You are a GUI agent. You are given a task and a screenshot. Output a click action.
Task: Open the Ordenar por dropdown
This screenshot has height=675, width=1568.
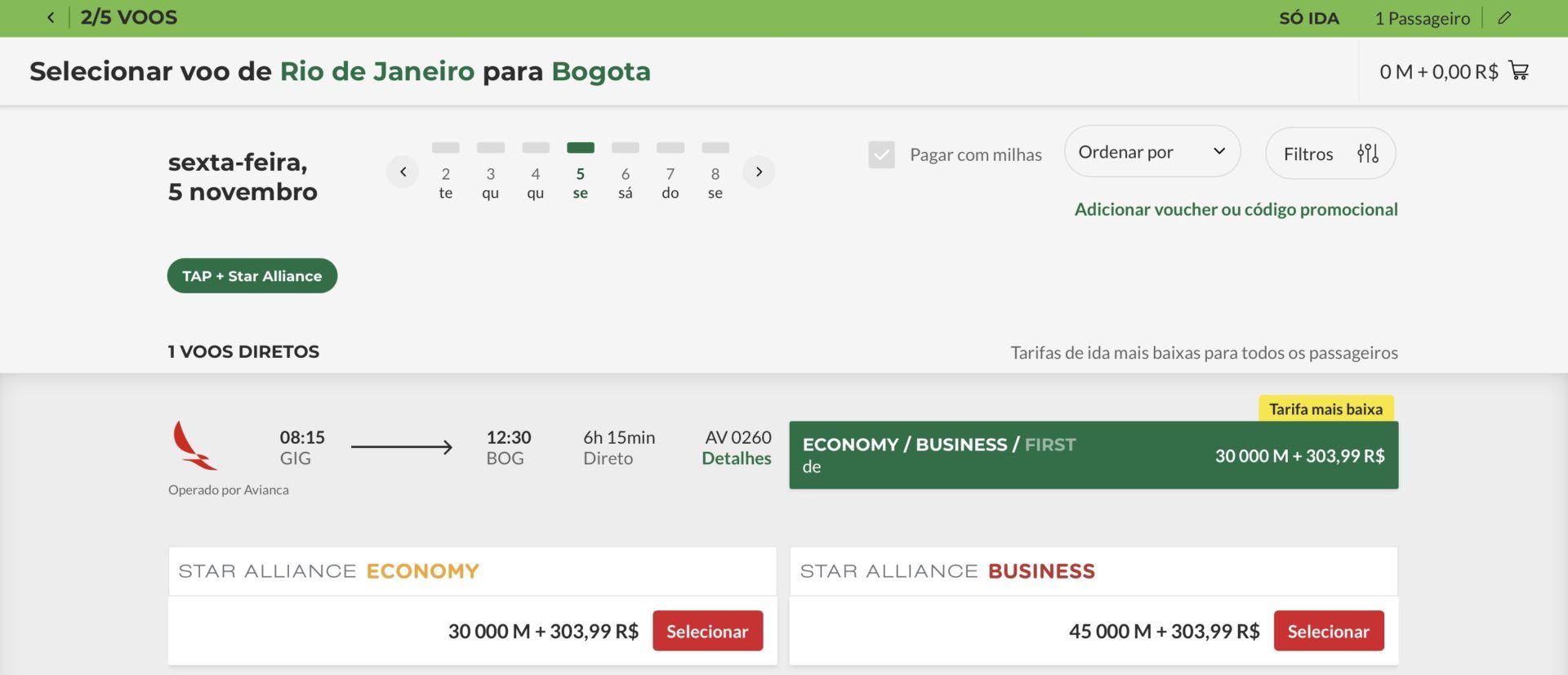point(1152,151)
